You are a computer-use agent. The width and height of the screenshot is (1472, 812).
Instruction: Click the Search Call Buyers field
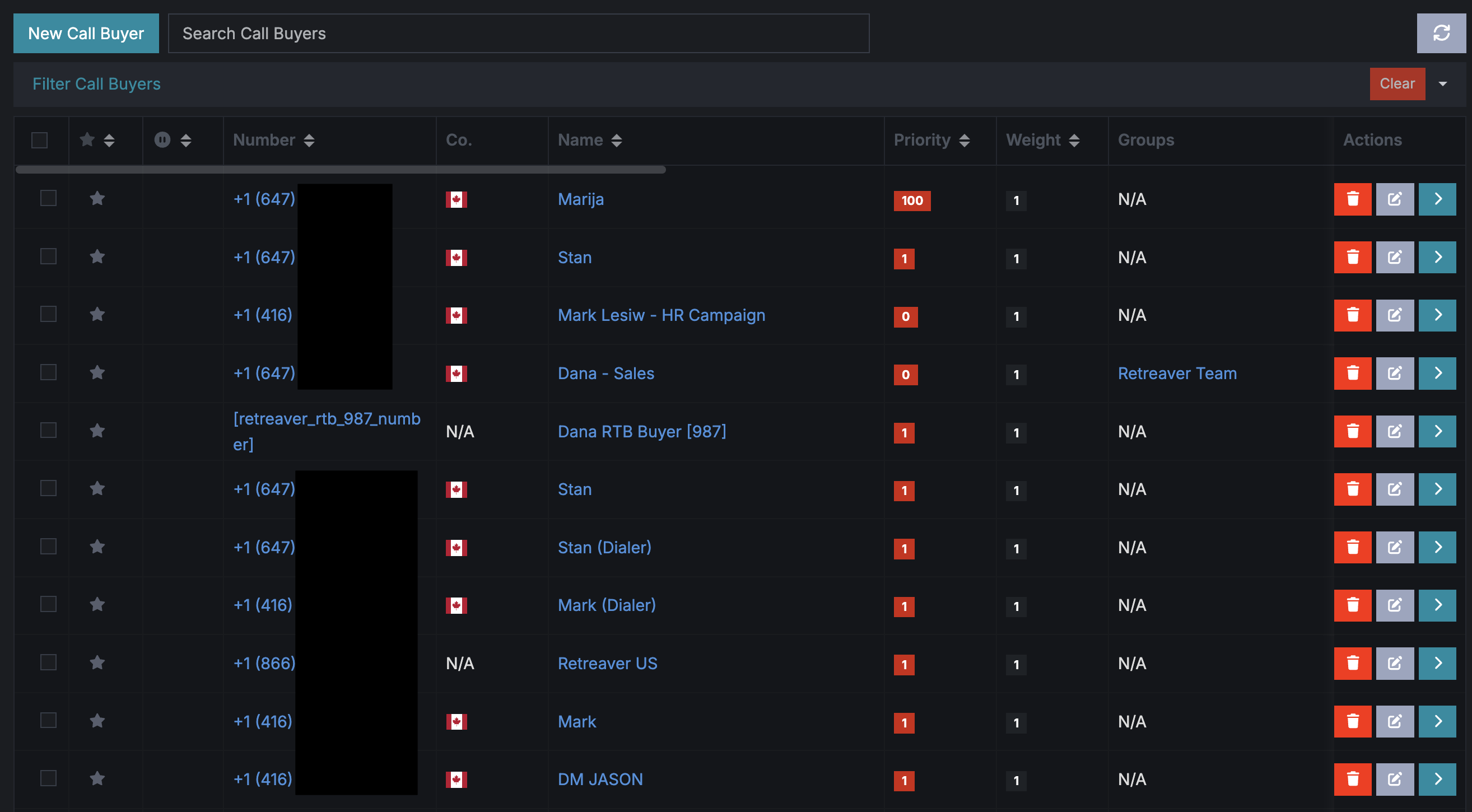click(518, 33)
